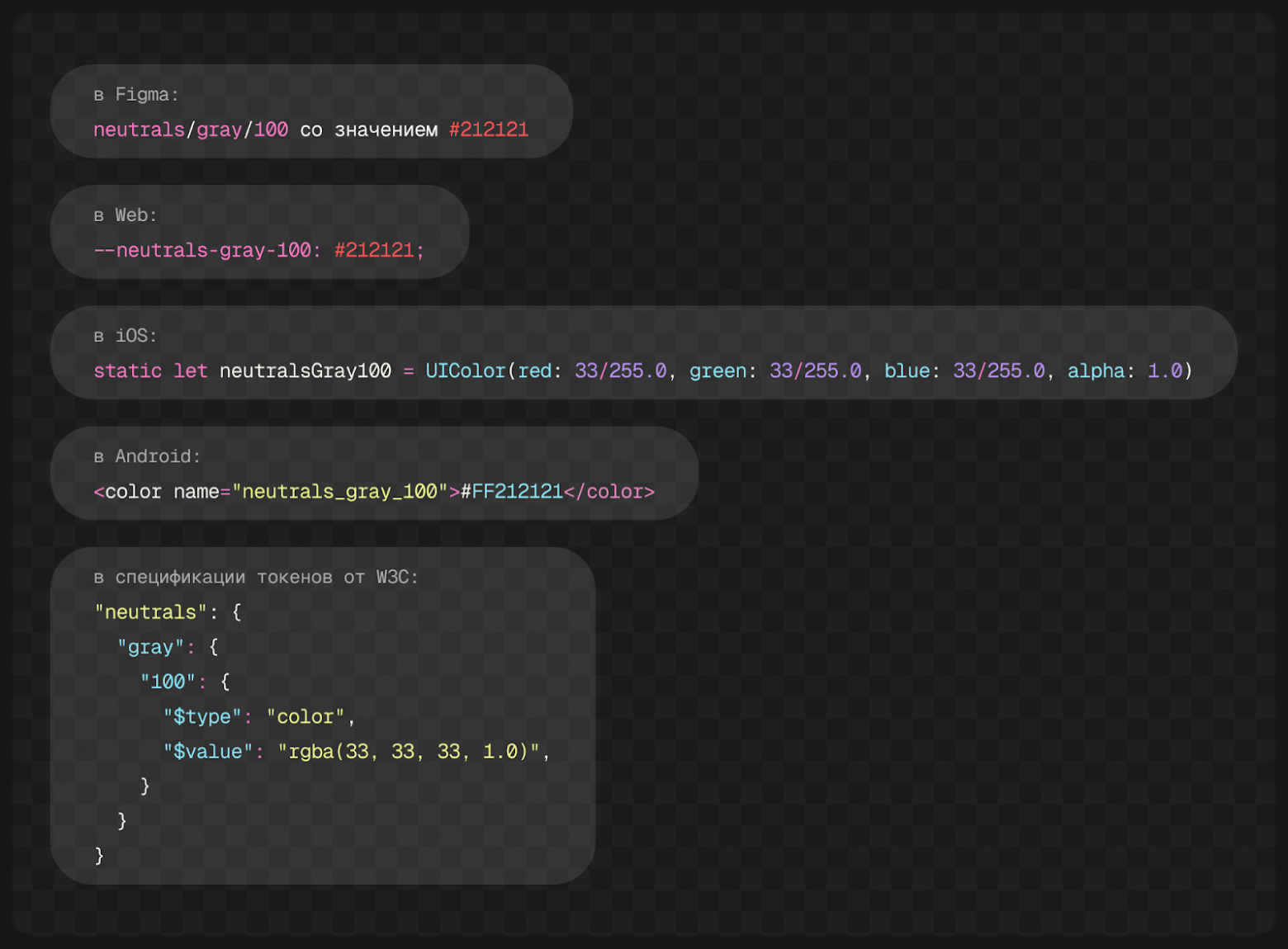The width and height of the screenshot is (1288, 949).
Task: Click the opening "<color" tag in the Android block
Action: tap(128, 492)
